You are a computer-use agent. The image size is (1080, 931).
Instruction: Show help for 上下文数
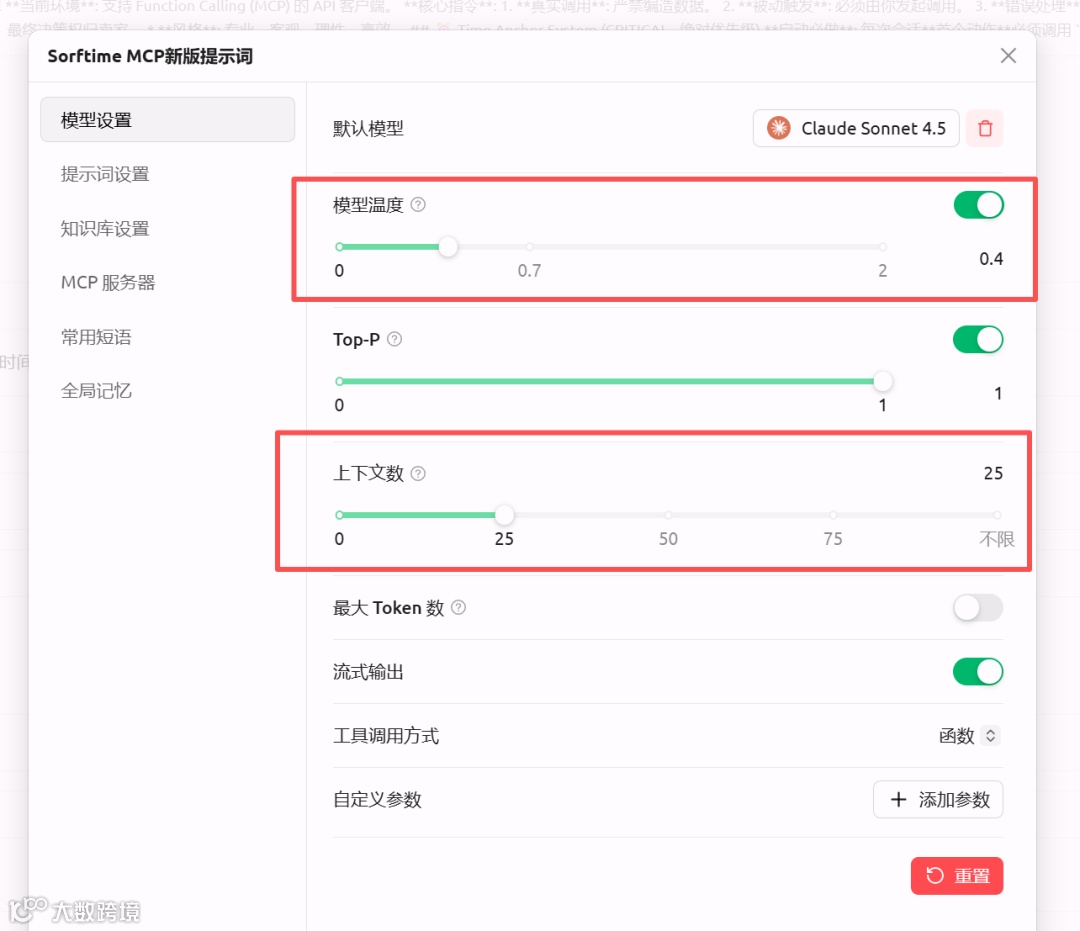pyautogui.click(x=418, y=473)
